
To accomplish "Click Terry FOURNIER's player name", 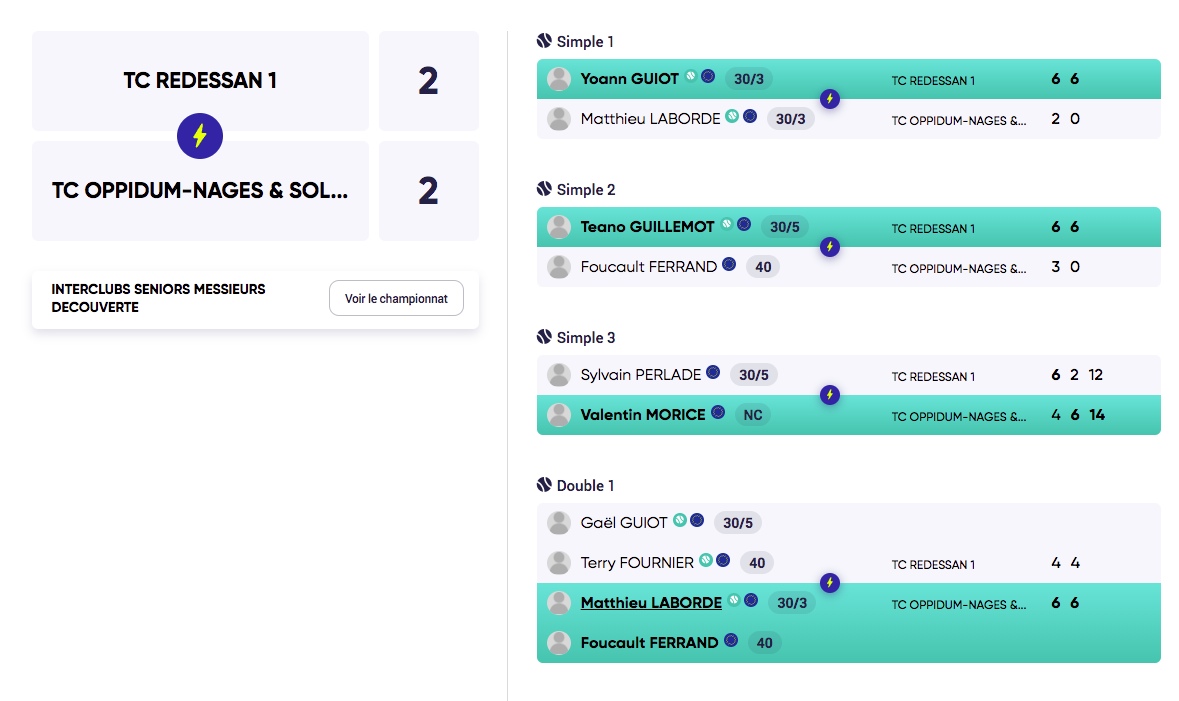I will (637, 563).
